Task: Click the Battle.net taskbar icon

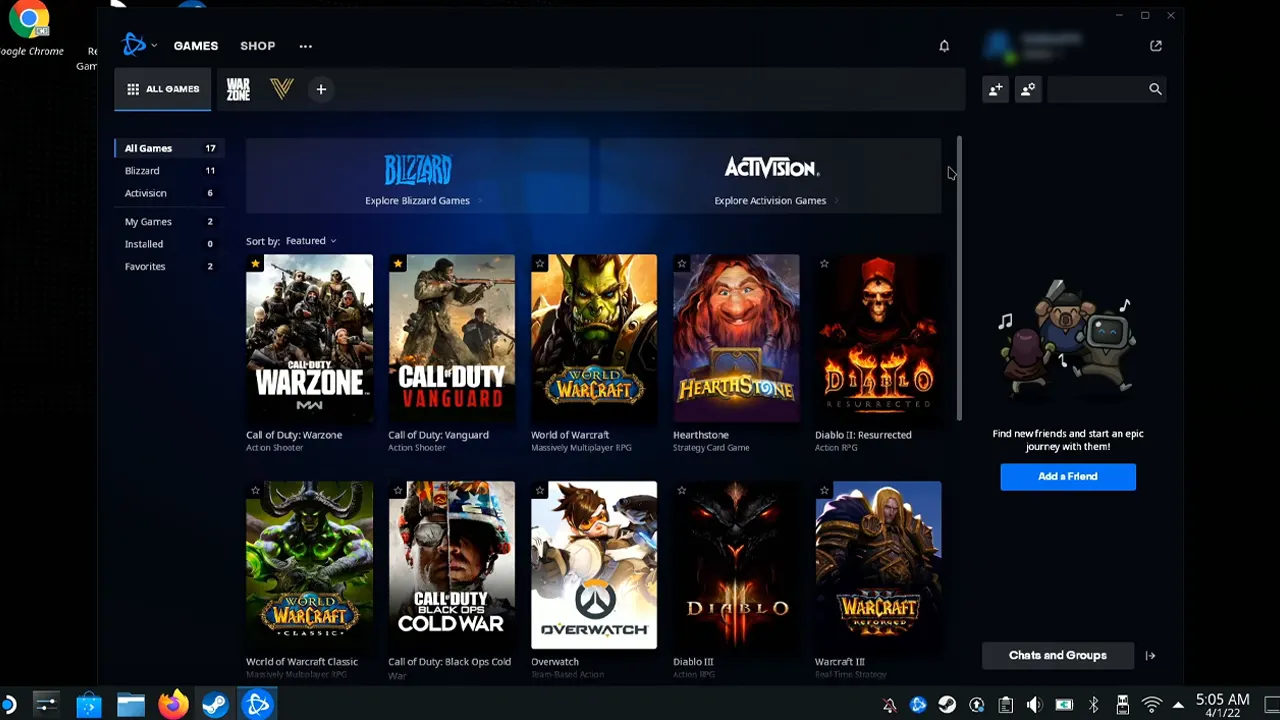Action: [x=258, y=705]
